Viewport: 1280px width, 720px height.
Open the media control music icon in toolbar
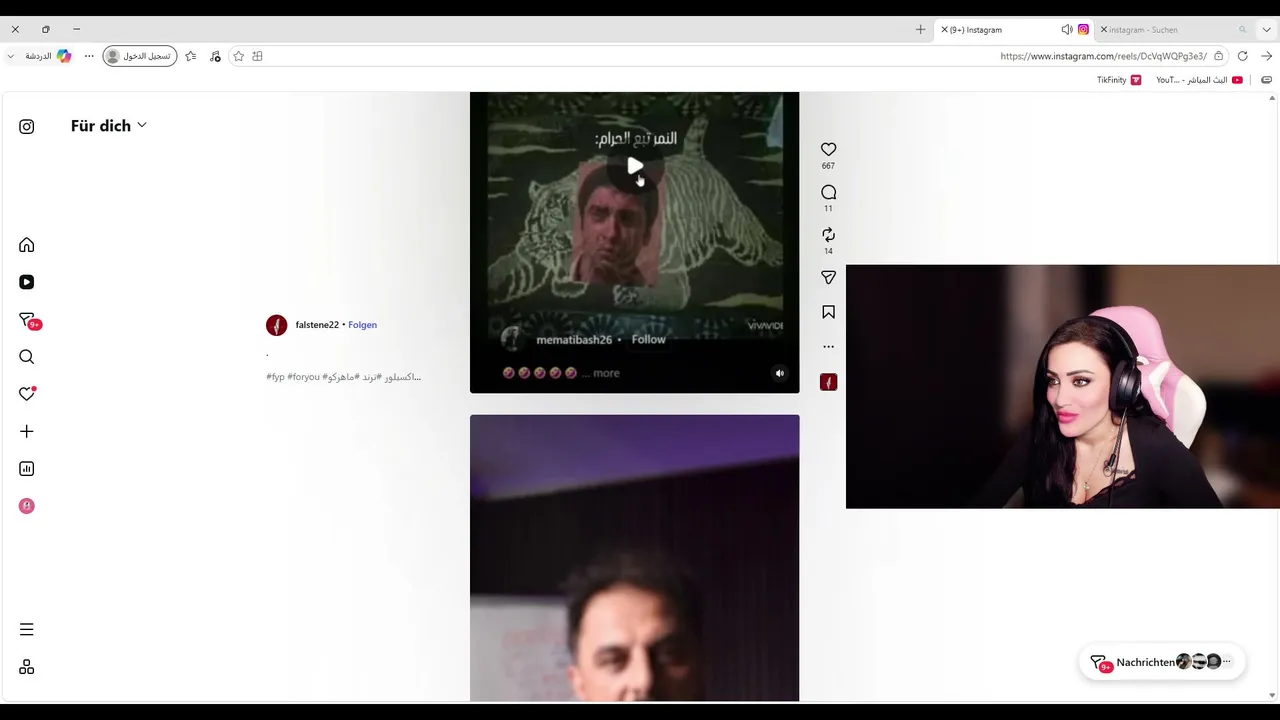point(215,56)
